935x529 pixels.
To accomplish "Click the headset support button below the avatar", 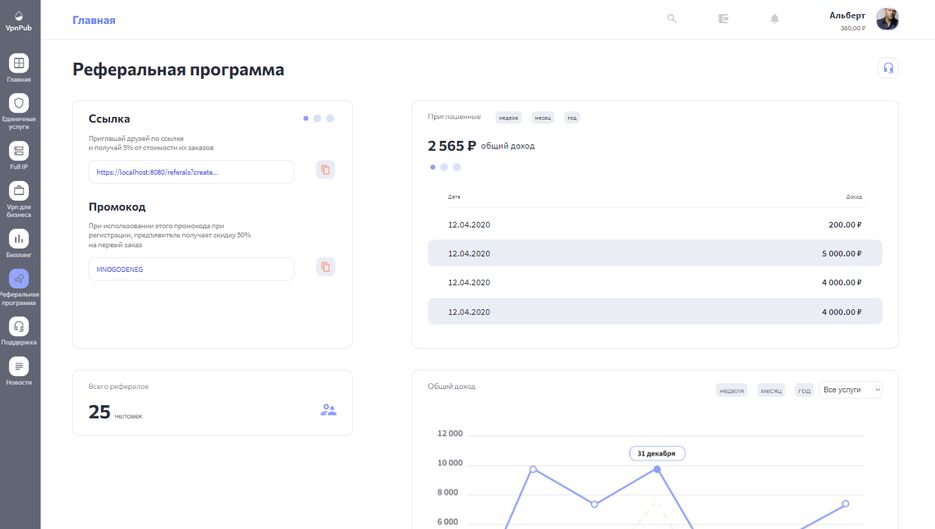I will (x=887, y=68).
